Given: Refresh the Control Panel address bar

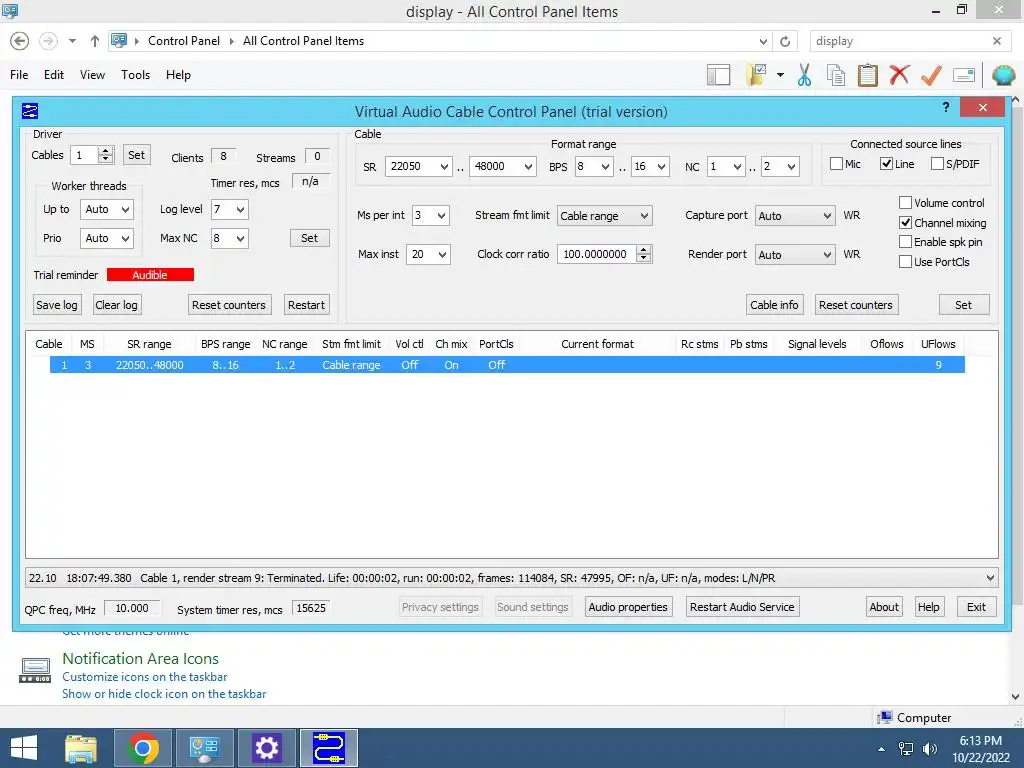Looking at the screenshot, I should [x=785, y=41].
